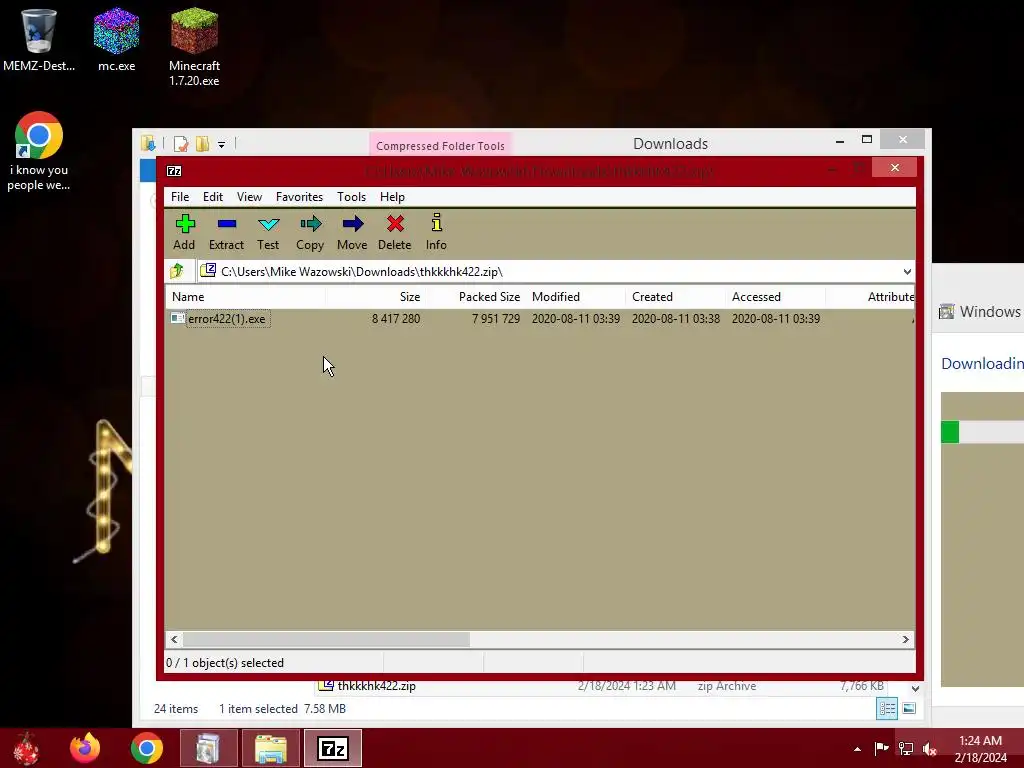Sort by the Name column header

(246, 296)
